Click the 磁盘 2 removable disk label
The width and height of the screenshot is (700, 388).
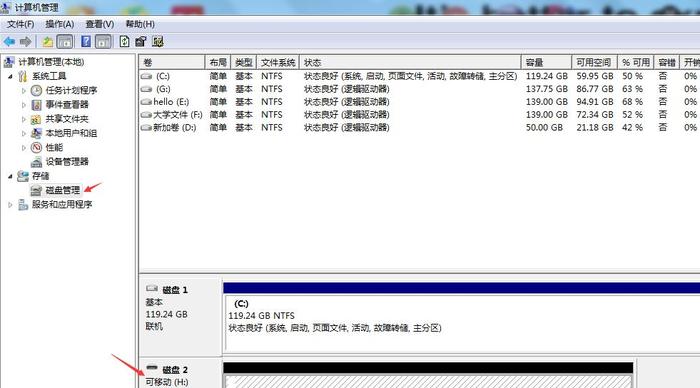coord(175,370)
